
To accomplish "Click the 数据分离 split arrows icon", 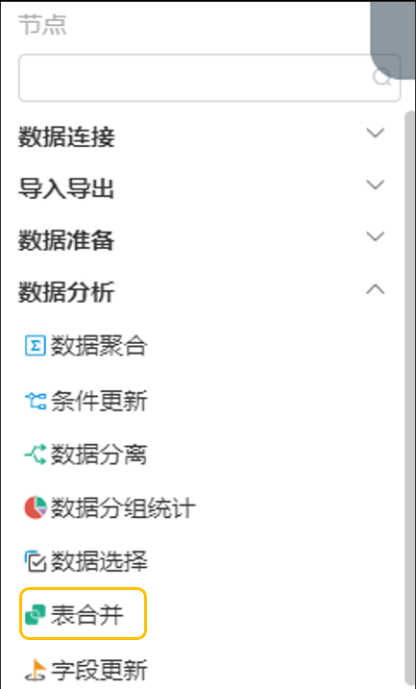I will (35, 454).
